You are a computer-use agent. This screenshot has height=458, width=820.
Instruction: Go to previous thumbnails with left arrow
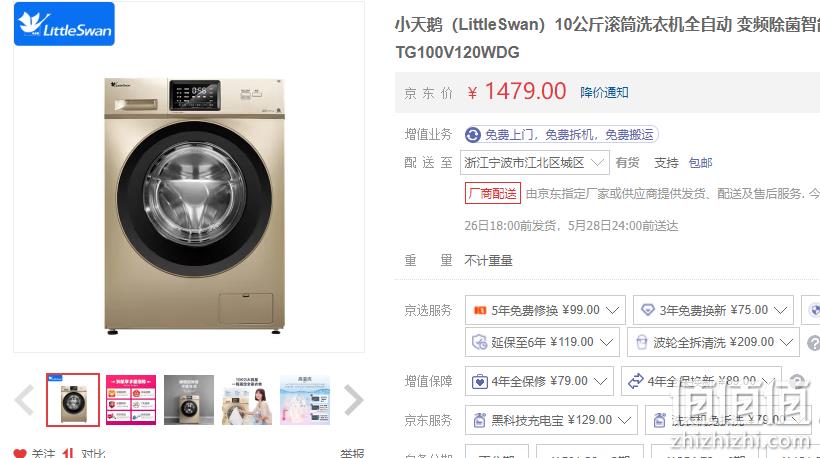[25, 400]
